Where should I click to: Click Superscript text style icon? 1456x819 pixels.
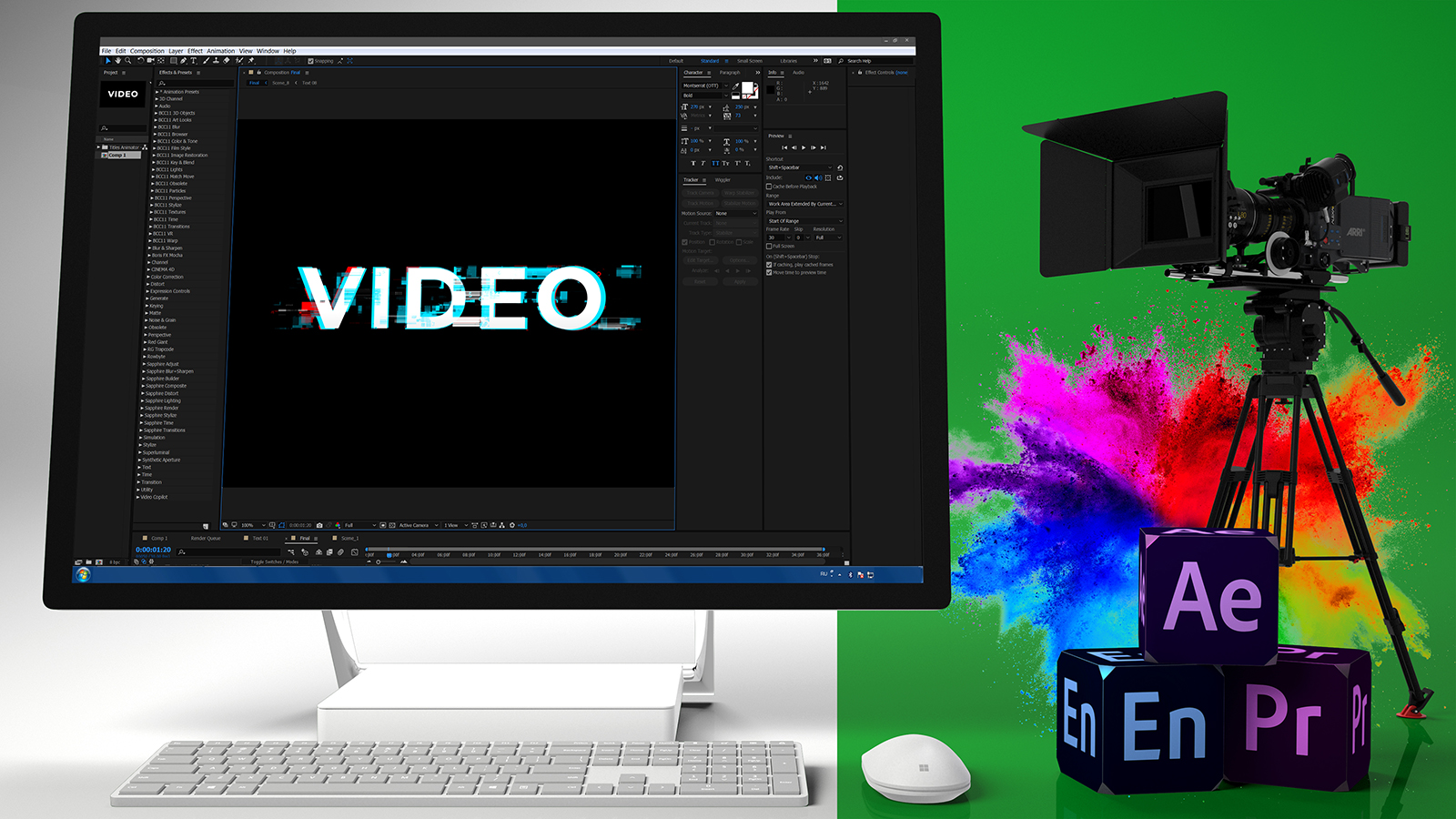click(x=737, y=163)
